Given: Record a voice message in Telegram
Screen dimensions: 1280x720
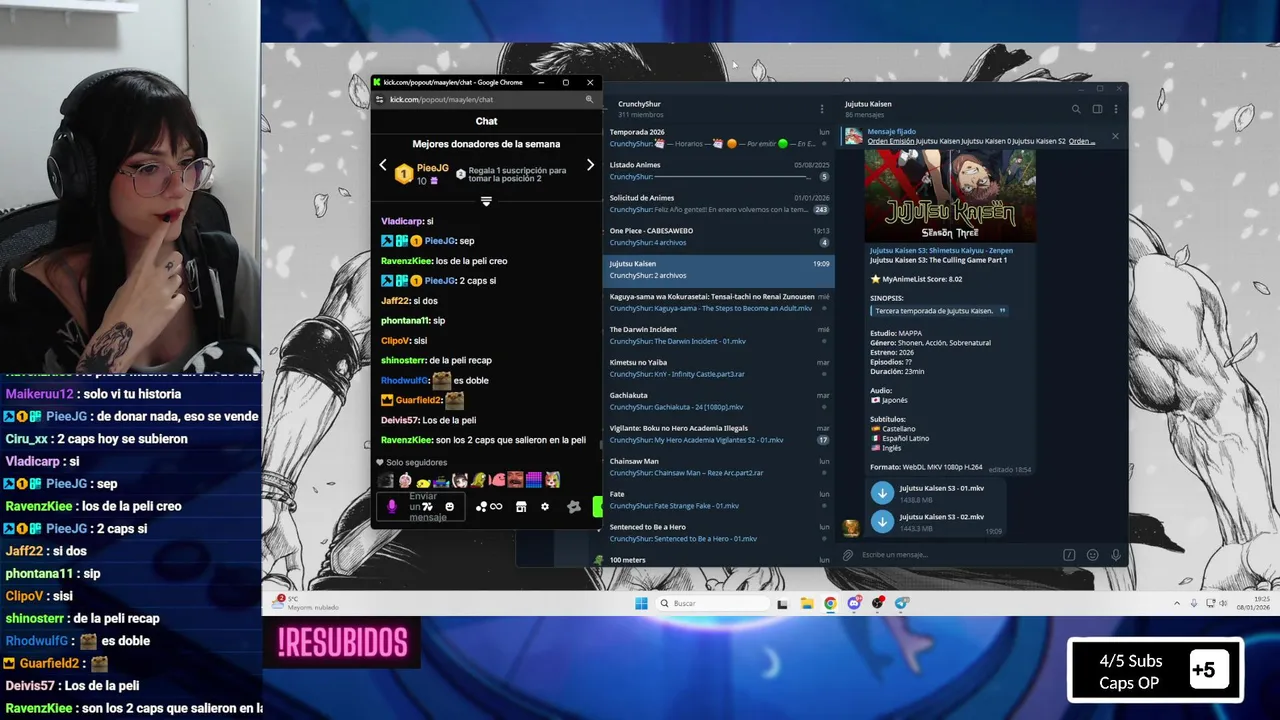Looking at the screenshot, I should (1116, 555).
